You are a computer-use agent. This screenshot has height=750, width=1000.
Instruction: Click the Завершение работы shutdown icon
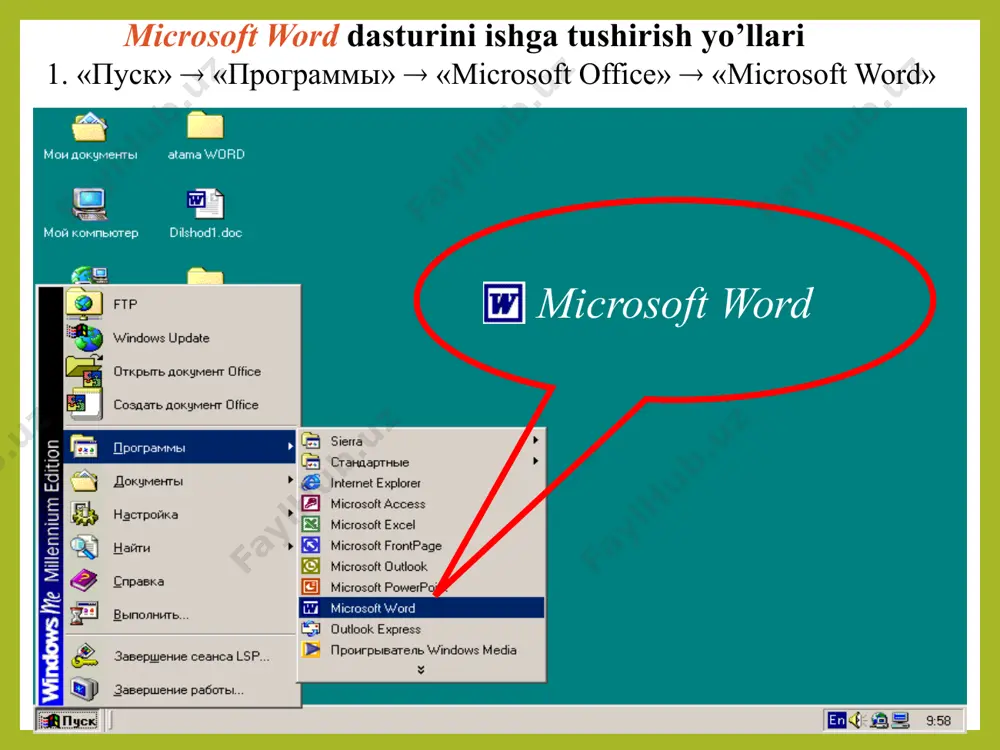tap(84, 689)
